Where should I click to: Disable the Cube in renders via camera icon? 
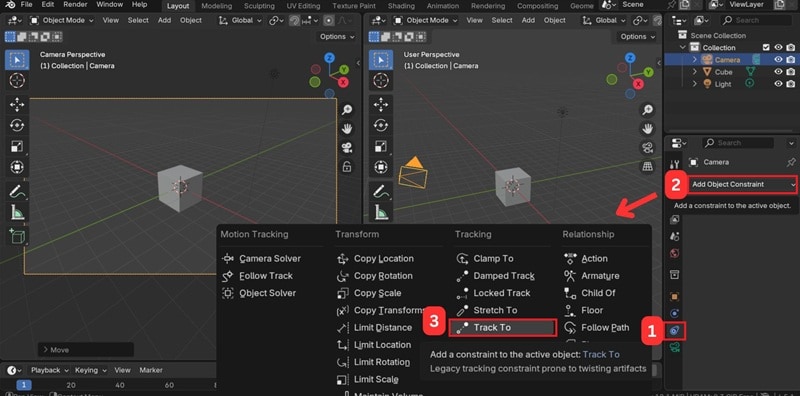click(x=791, y=71)
